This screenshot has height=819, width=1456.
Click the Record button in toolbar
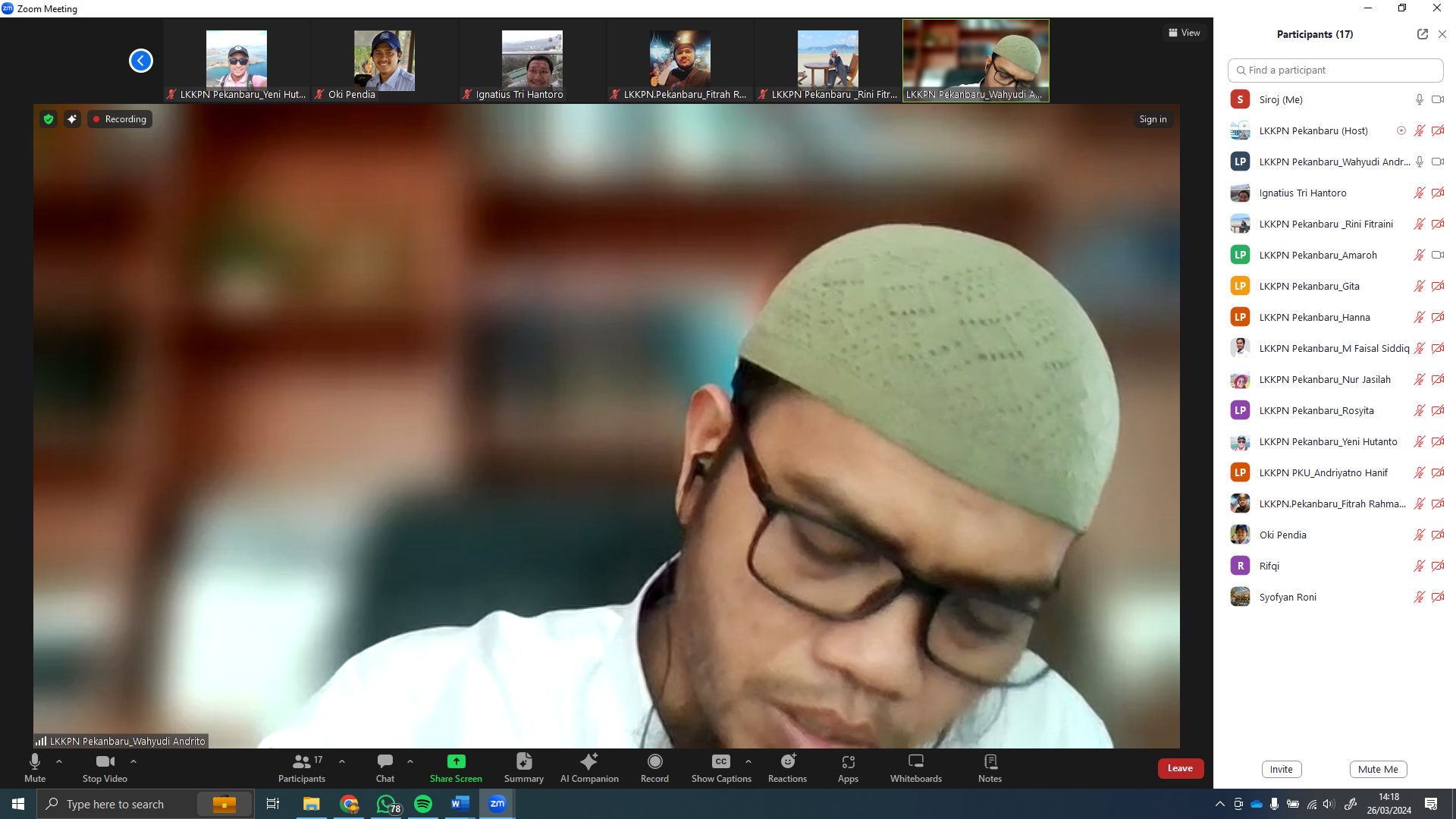coord(654,768)
